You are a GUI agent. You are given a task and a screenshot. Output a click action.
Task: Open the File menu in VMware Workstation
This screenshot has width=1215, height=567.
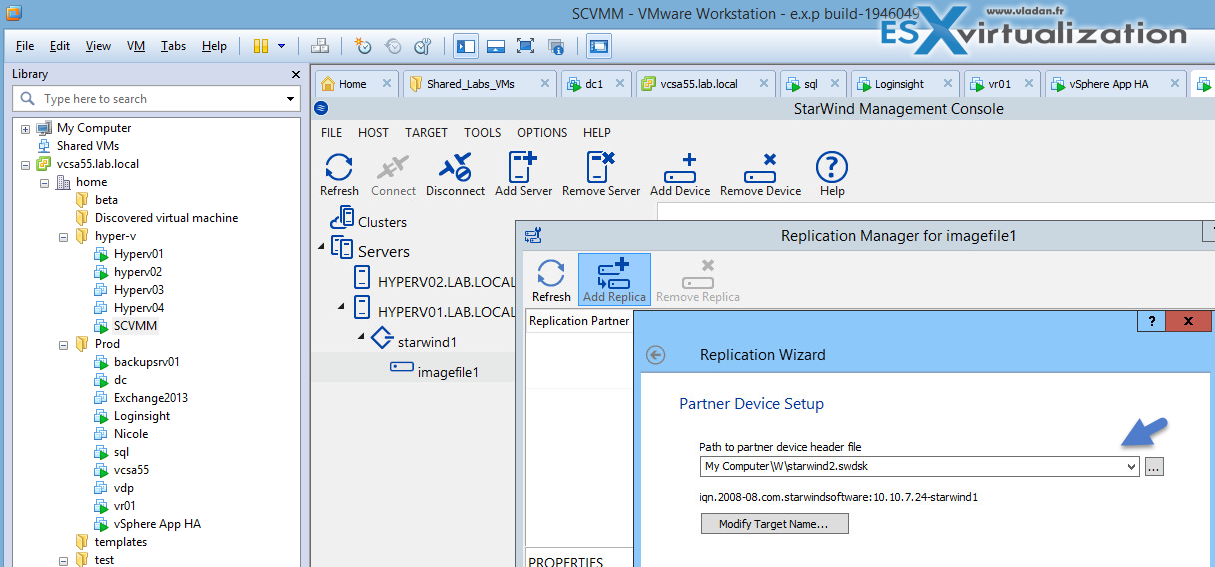point(25,46)
